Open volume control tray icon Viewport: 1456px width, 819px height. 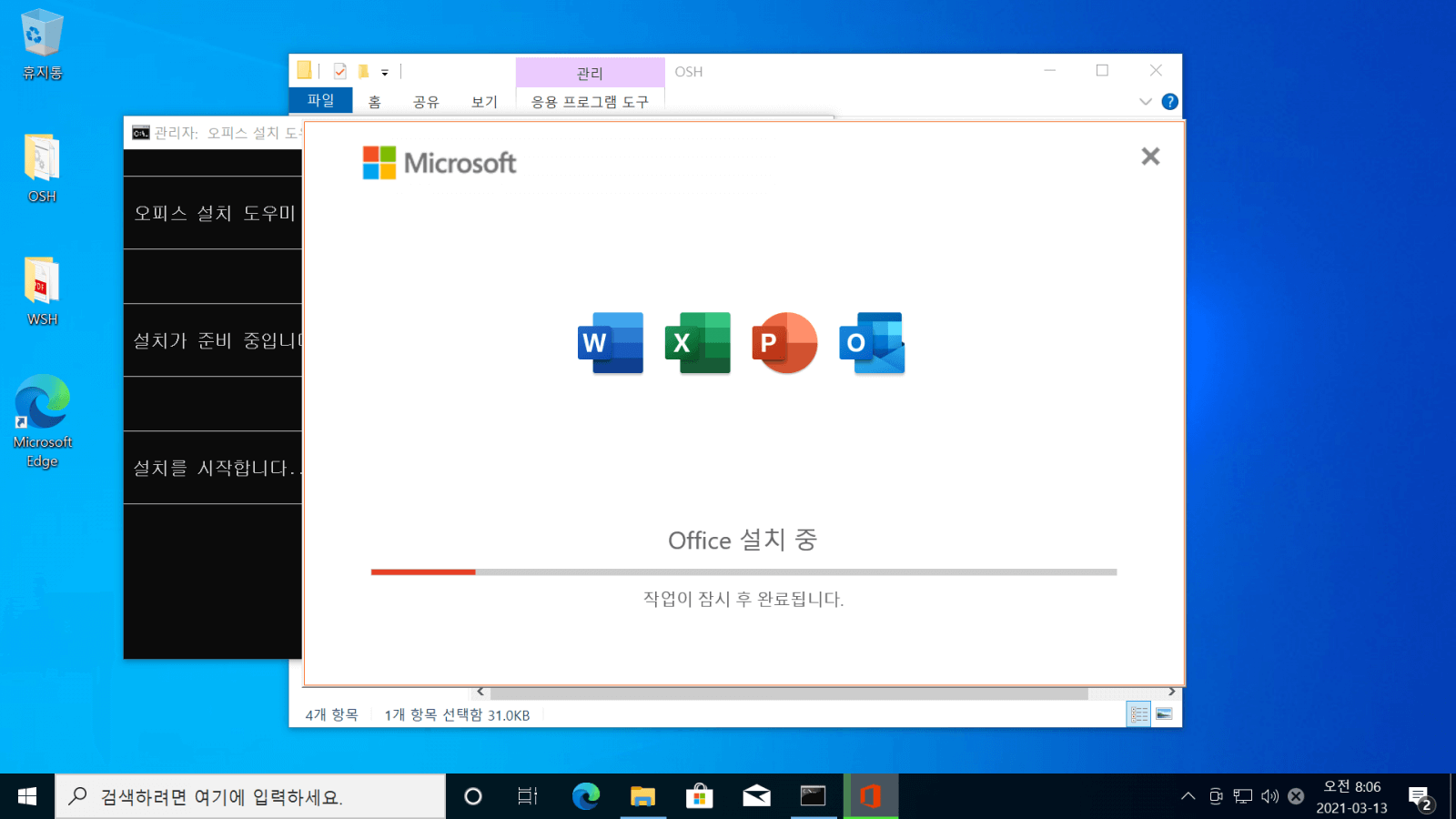1269,796
